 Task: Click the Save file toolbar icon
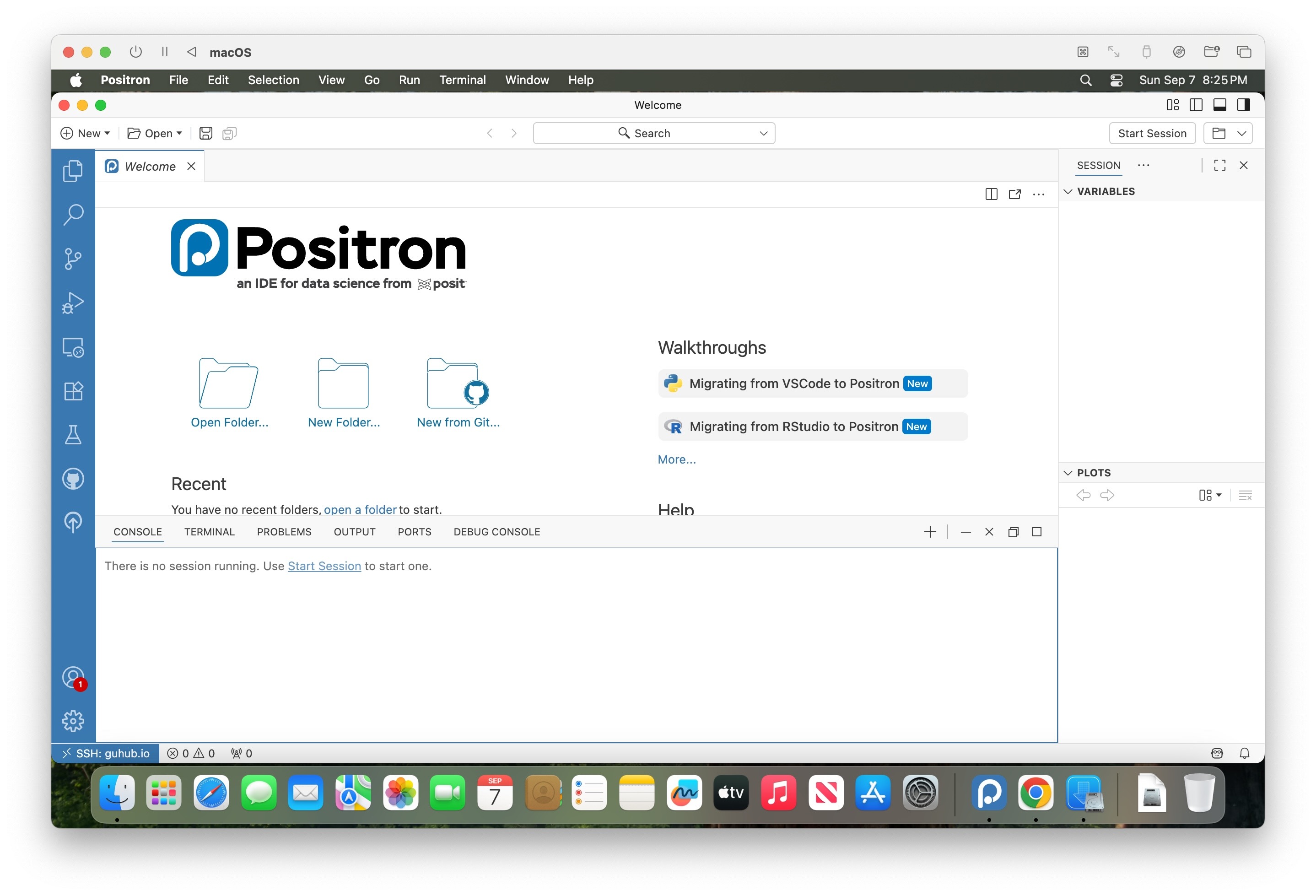point(205,133)
